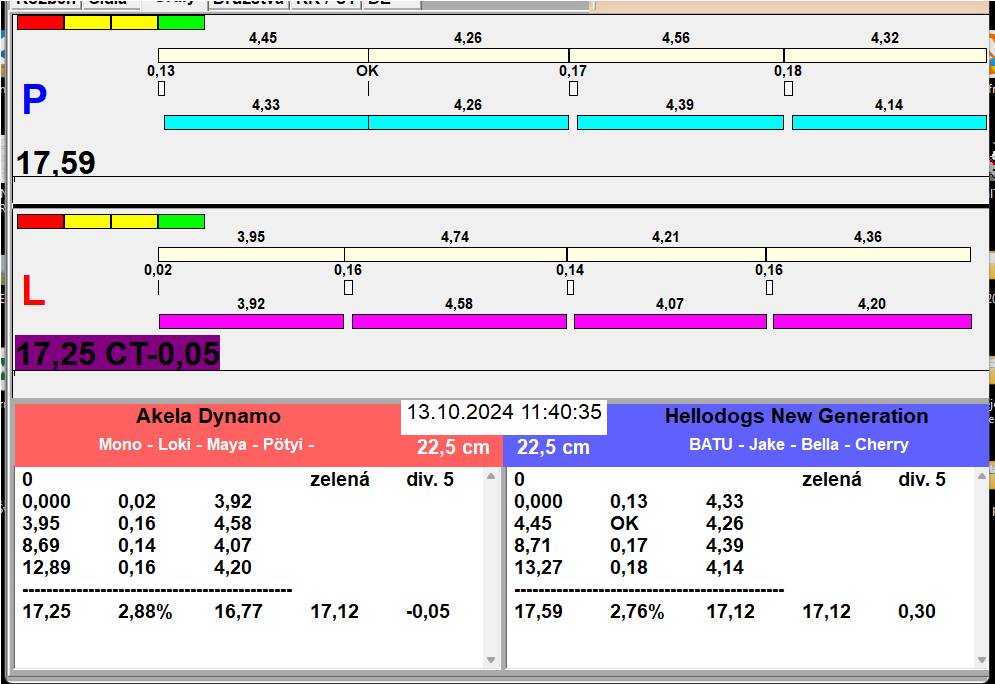Click the Akela Dynamo team header
The image size is (995, 684).
208,417
